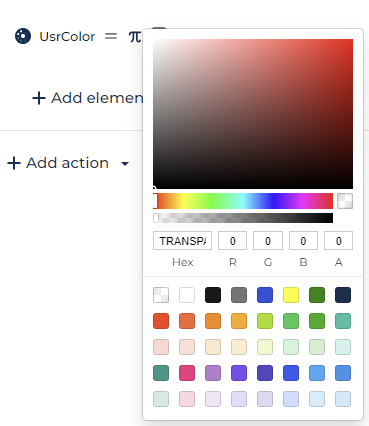The width and height of the screenshot is (369, 426).
Task: Click the plus icon of Add action
Action: tap(14, 163)
